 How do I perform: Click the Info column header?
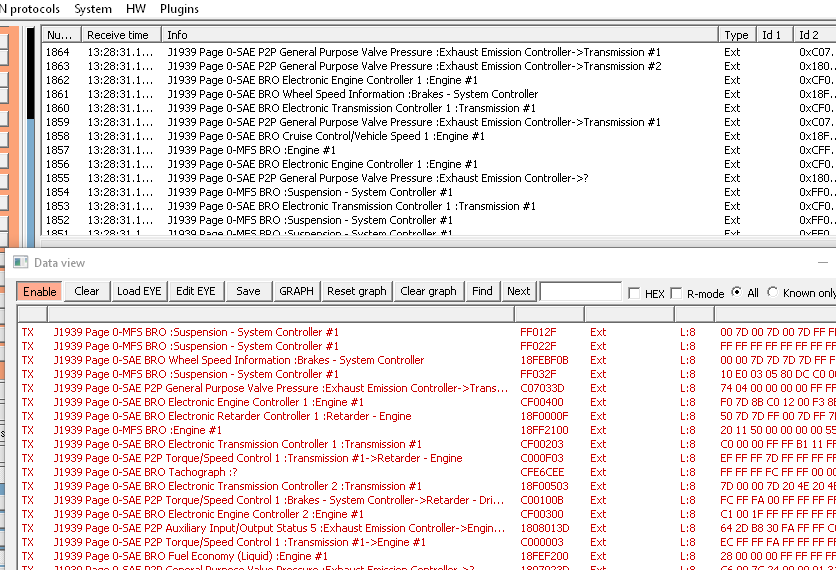(440, 35)
